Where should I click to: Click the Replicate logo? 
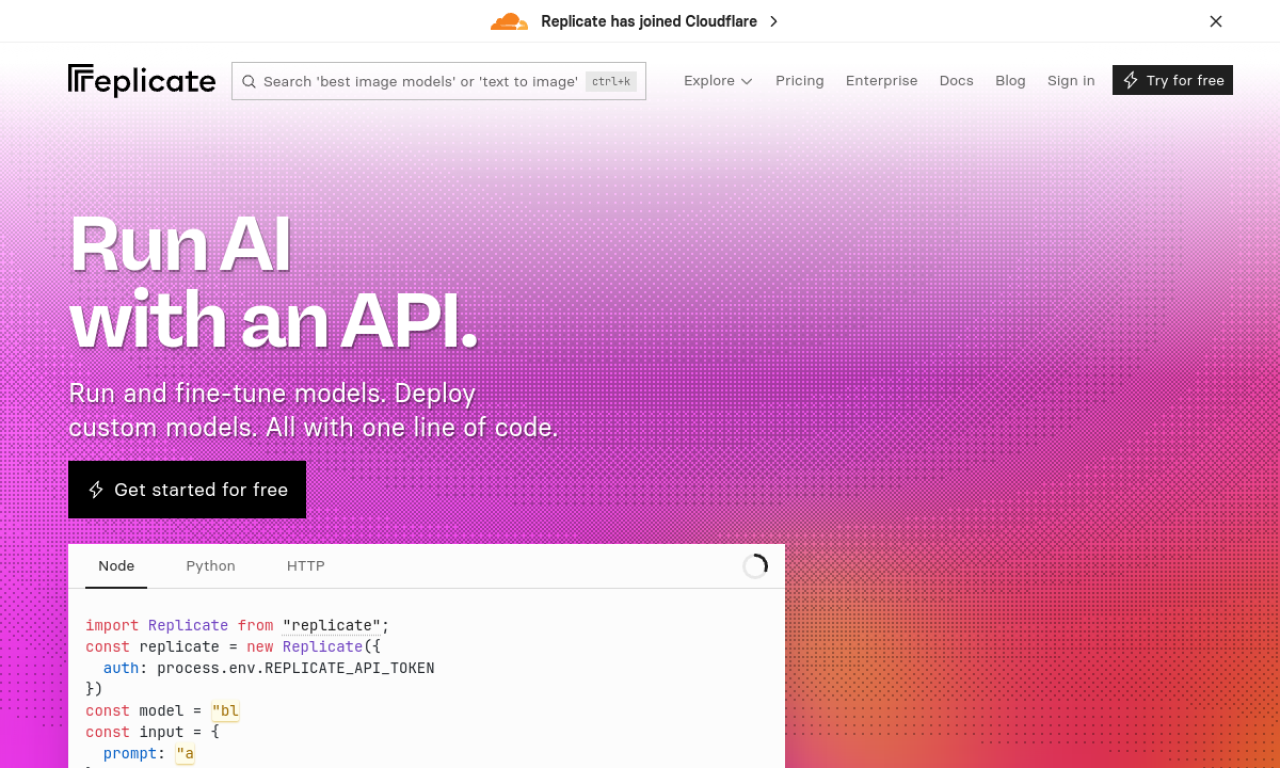click(x=141, y=81)
